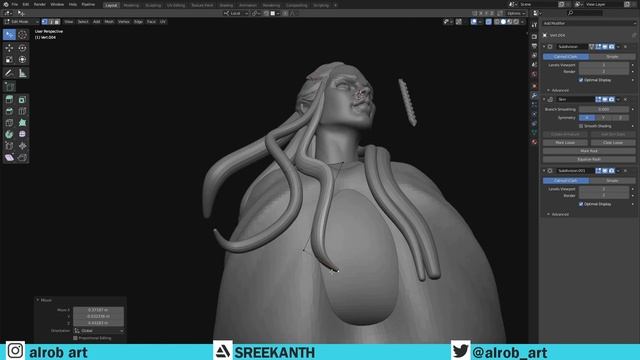
Task: Select the Rip Region tool
Action: coord(22,158)
